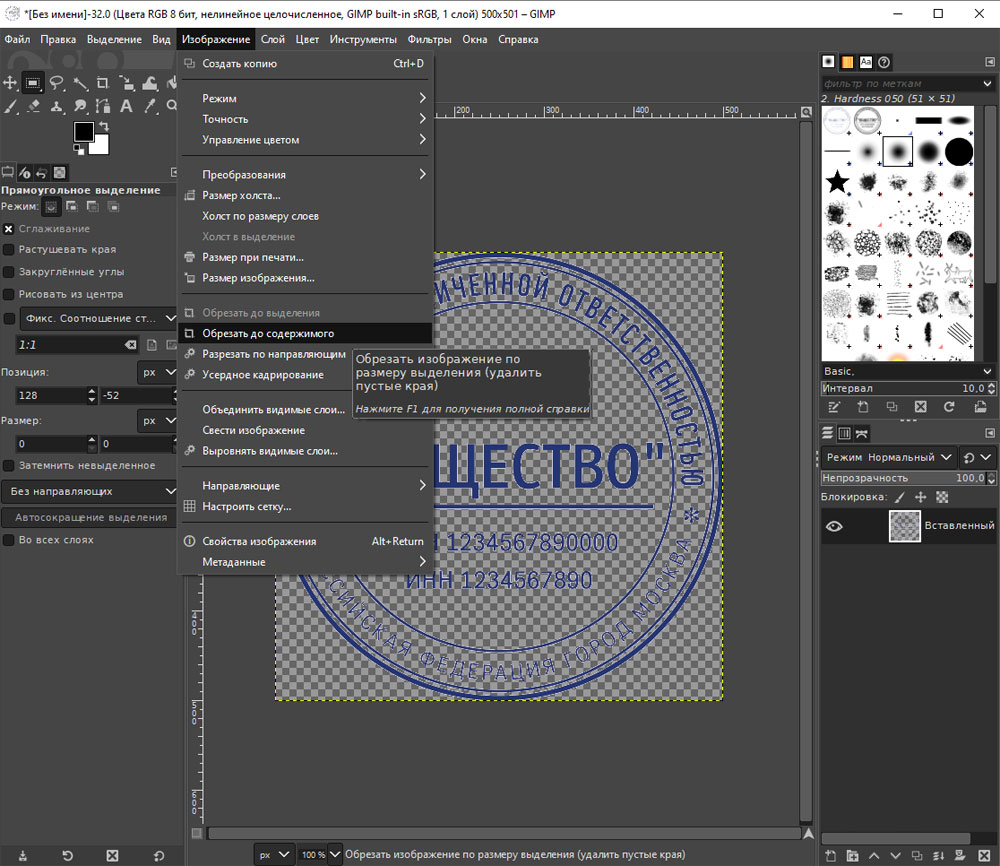Enable Растушевать края checkbox
The height and width of the screenshot is (866, 1000).
coord(8,249)
